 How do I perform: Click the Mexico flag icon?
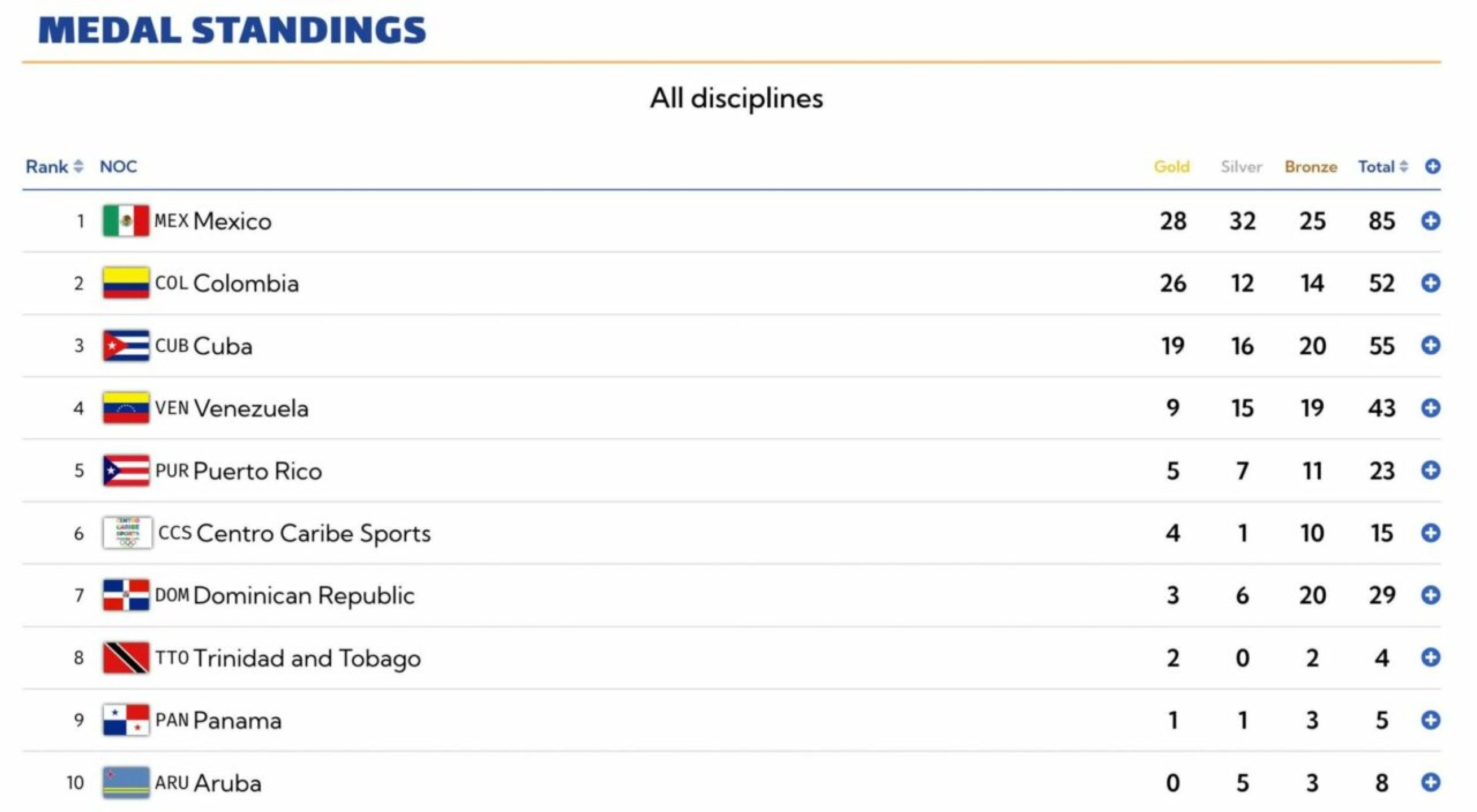(126, 220)
